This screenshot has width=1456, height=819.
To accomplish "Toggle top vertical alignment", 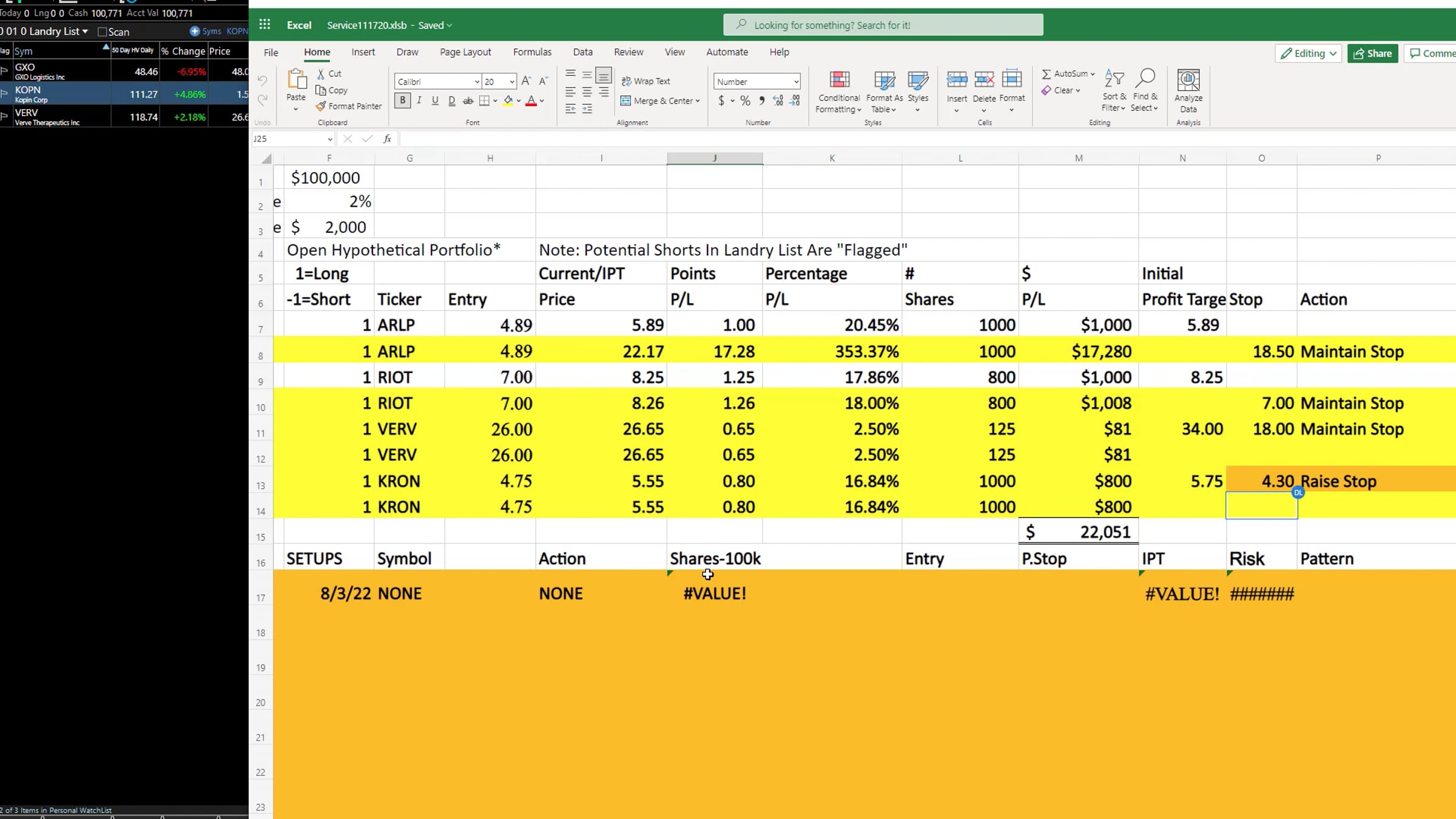I will tap(570, 74).
